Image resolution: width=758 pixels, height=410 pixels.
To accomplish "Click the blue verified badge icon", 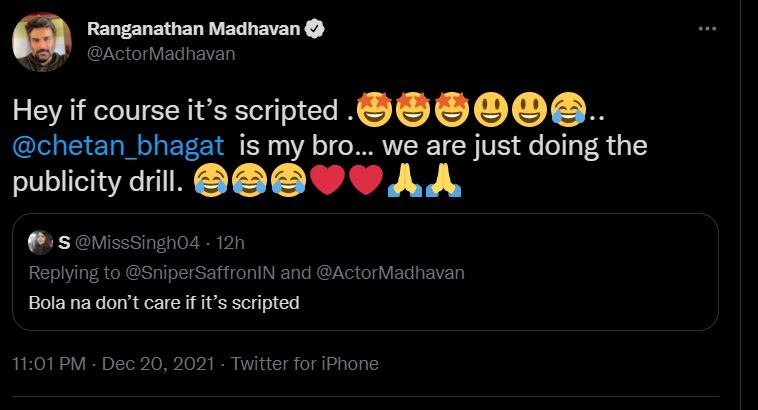I will (x=316, y=29).
